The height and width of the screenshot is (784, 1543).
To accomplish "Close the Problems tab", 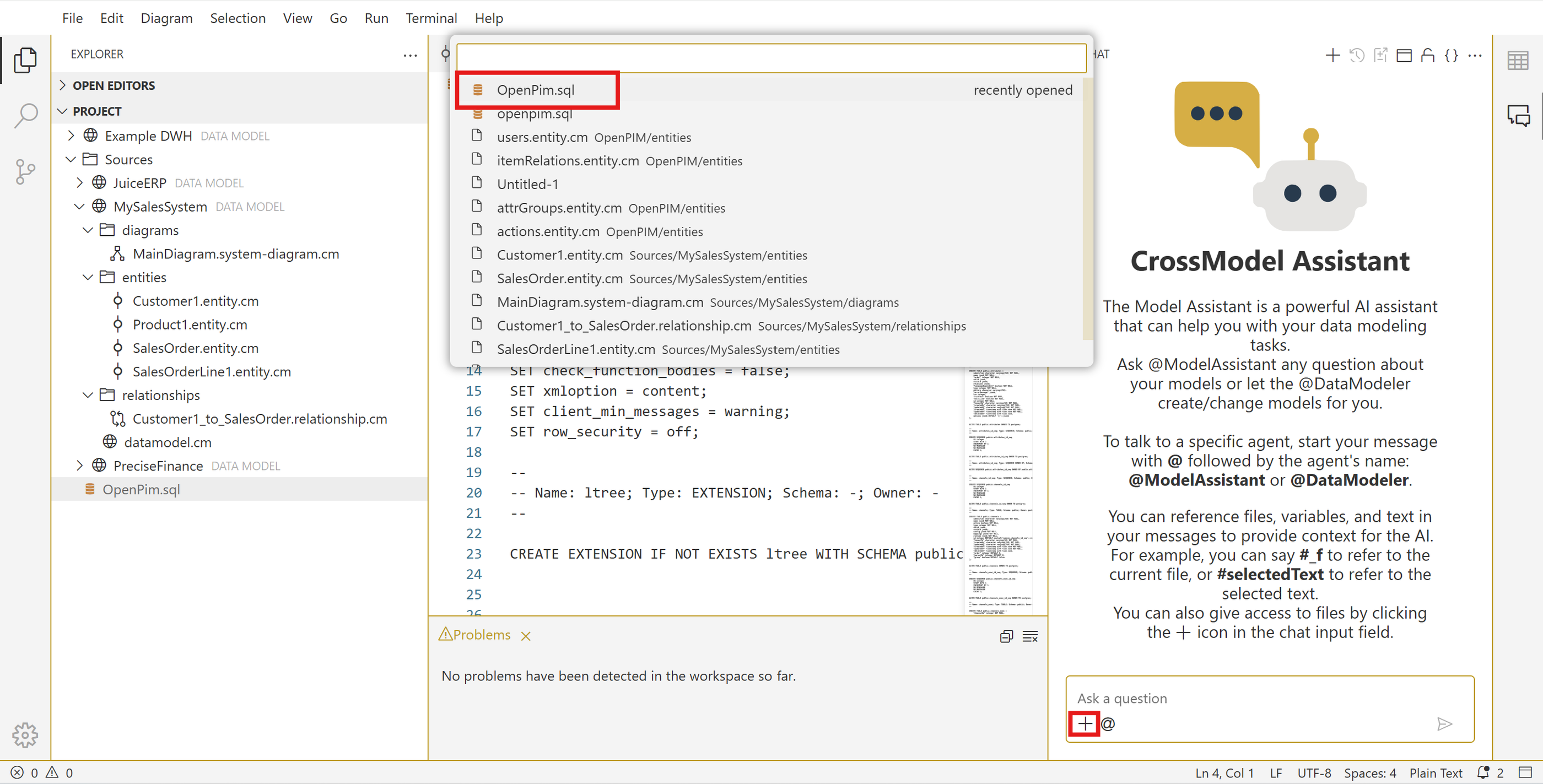I will click(x=526, y=635).
